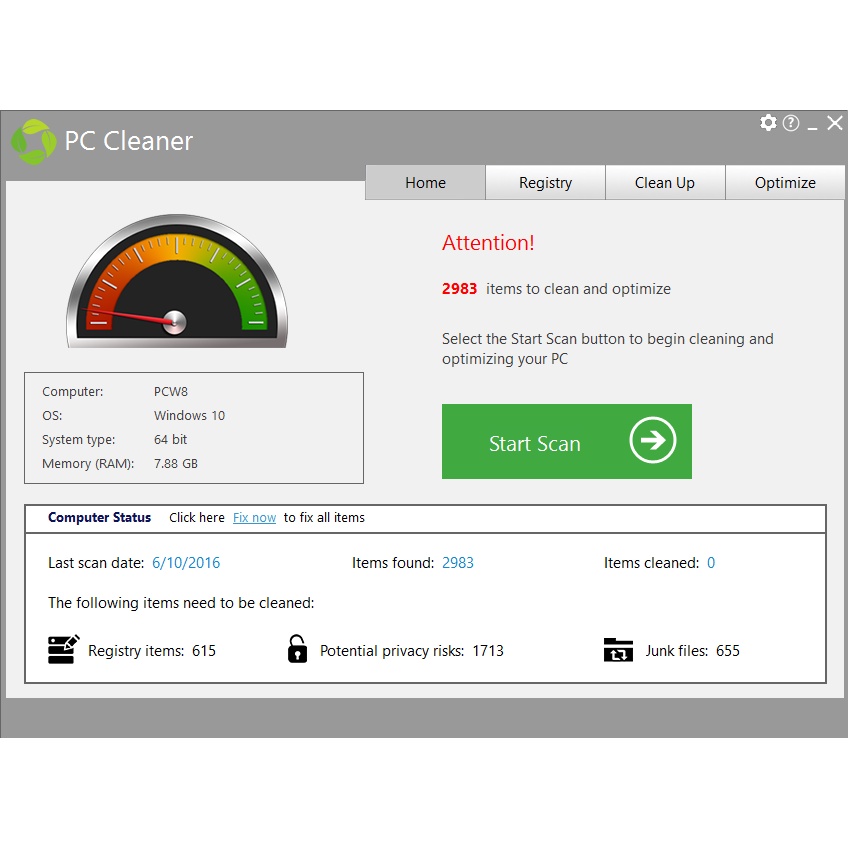This screenshot has height=848, width=848.
Task: Click the privacy risks padlock icon
Action: coord(297,650)
